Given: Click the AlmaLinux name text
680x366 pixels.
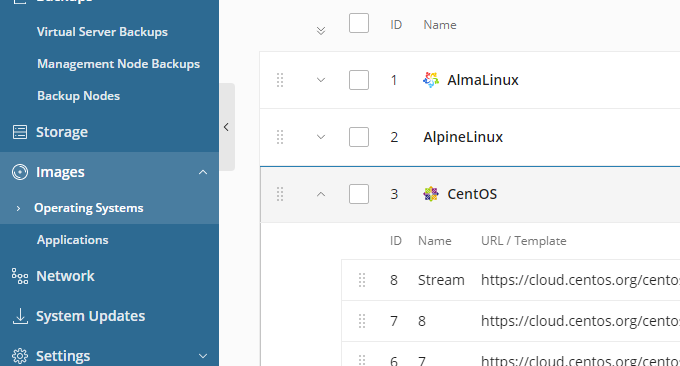Looking at the screenshot, I should [x=483, y=80].
